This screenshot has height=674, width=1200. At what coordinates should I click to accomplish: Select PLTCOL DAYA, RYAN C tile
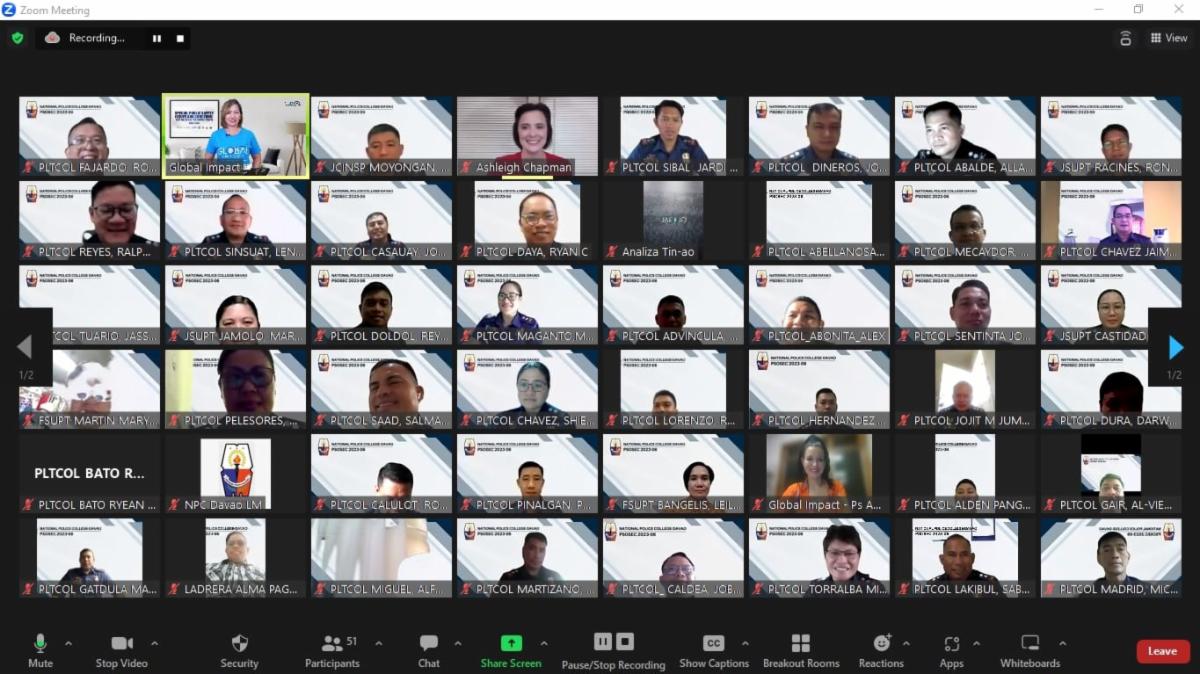point(527,220)
